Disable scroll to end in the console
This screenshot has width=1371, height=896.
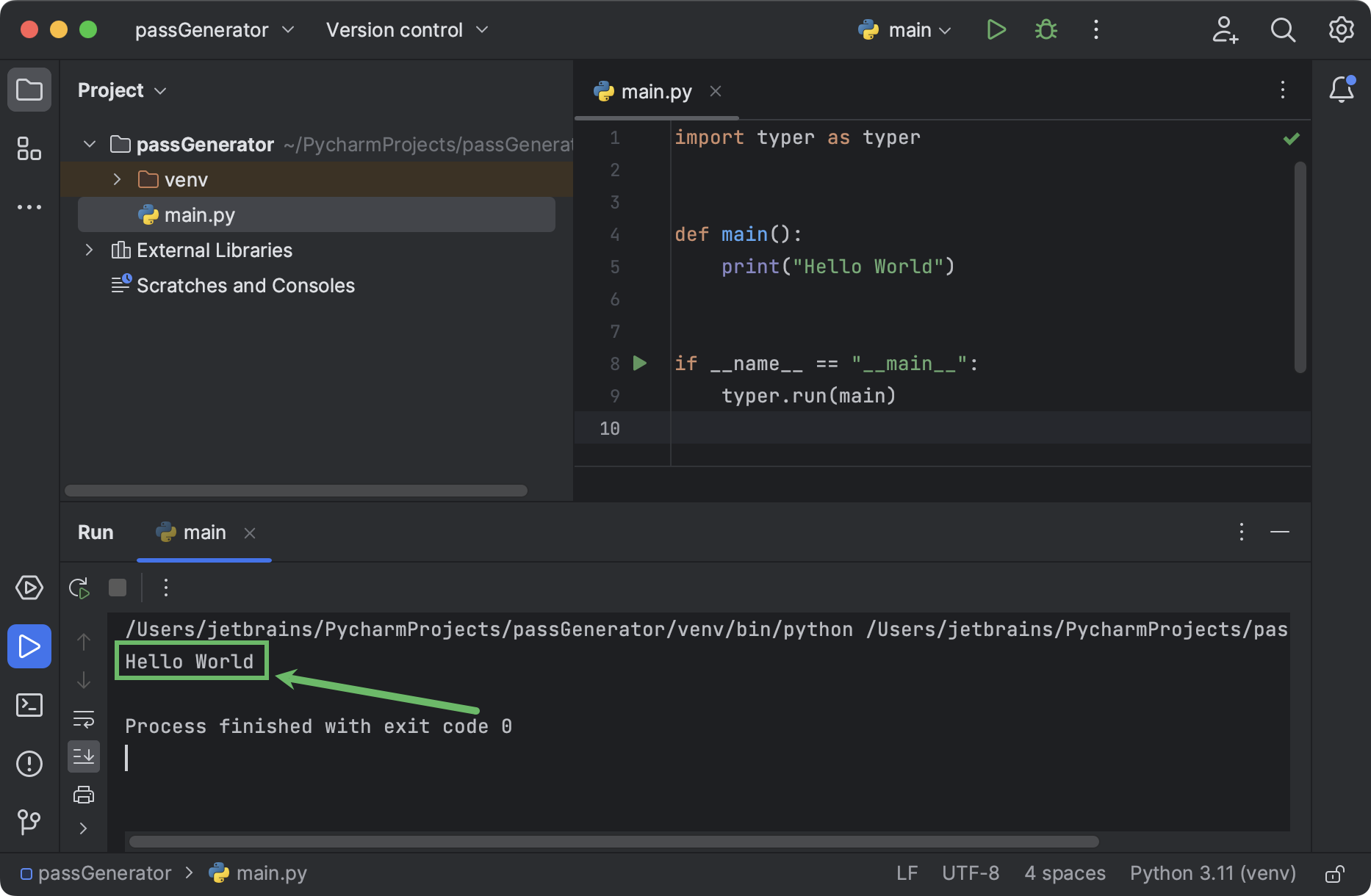[x=84, y=756]
